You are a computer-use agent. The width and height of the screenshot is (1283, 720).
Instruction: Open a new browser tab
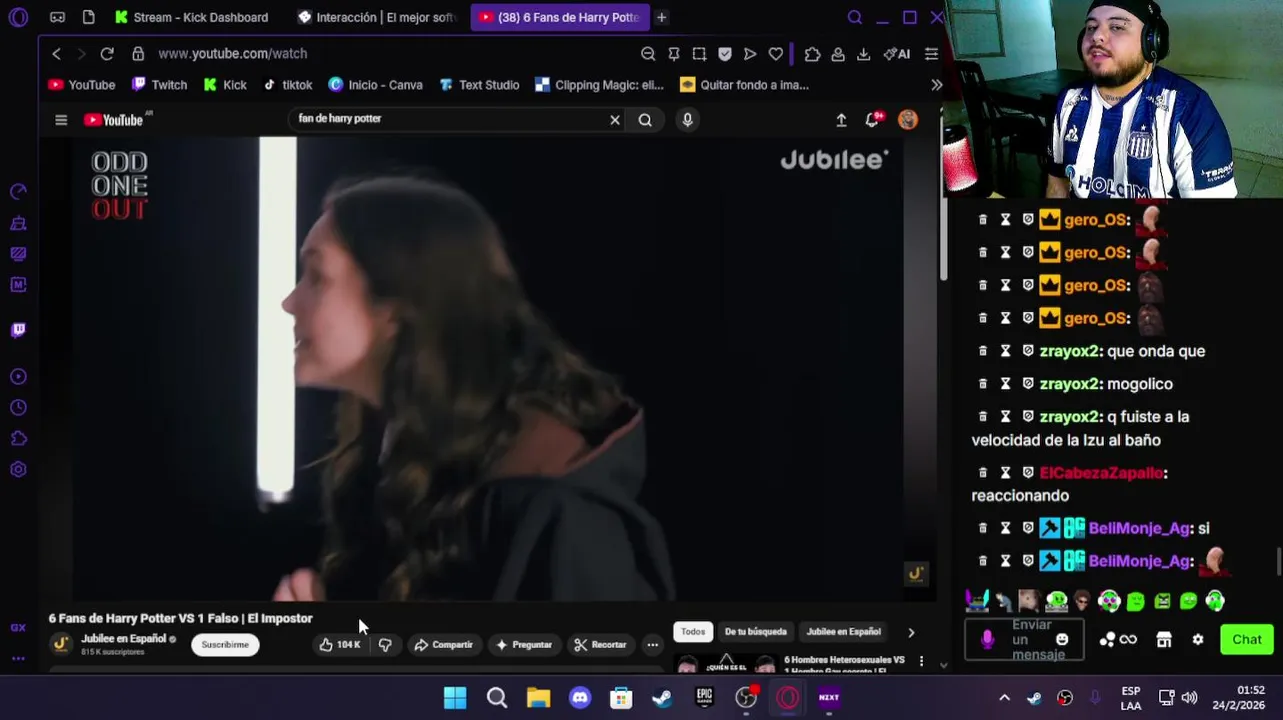(x=661, y=17)
